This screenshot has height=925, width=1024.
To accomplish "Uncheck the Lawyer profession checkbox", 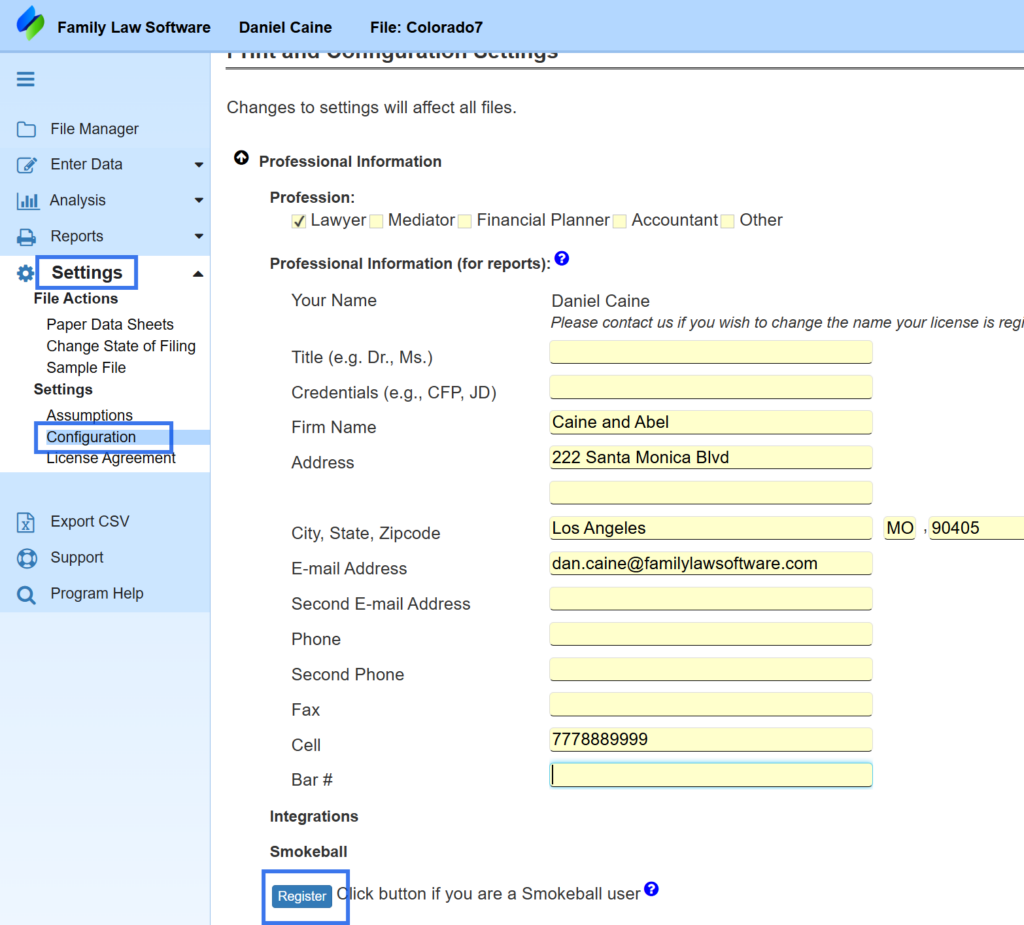I will (x=298, y=221).
